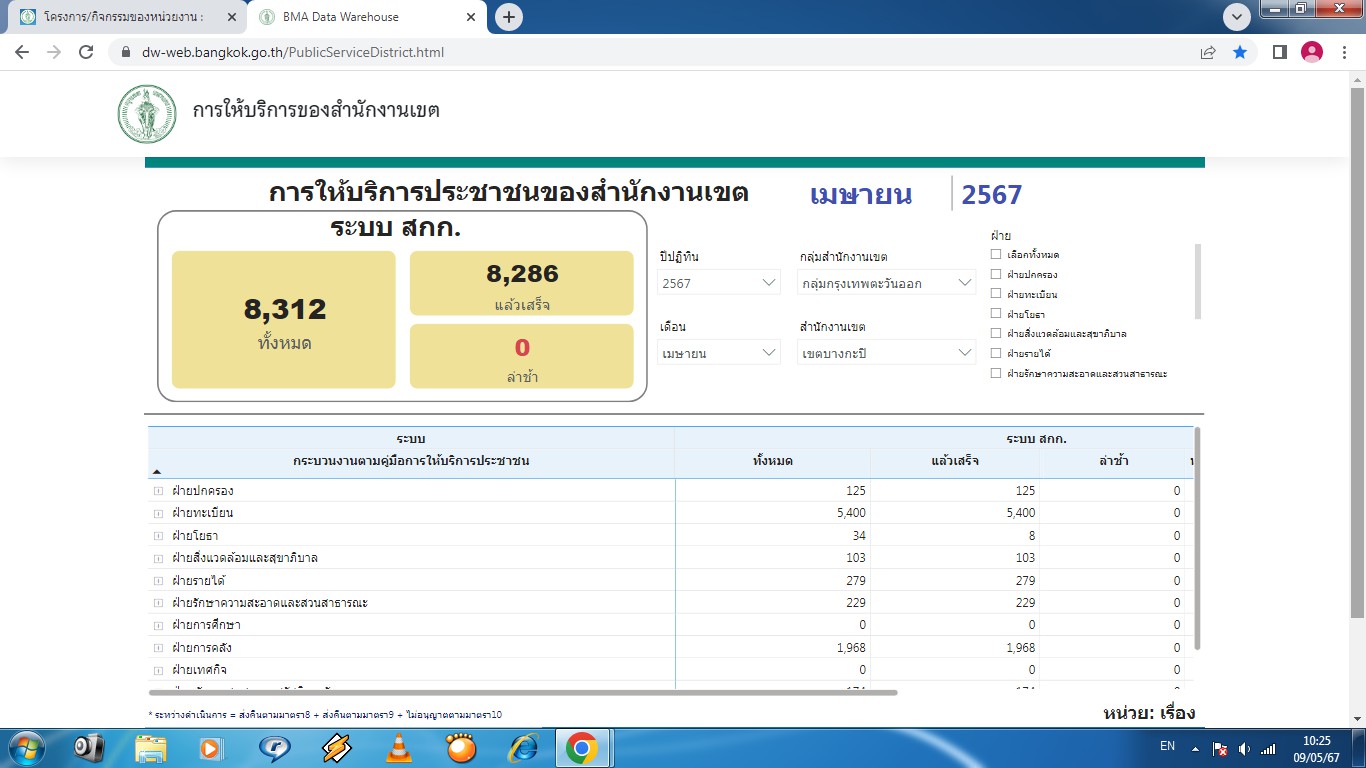Switch to the first browser tab โครงการ/กิจกรรม
1366x768 pixels.
pos(122,17)
